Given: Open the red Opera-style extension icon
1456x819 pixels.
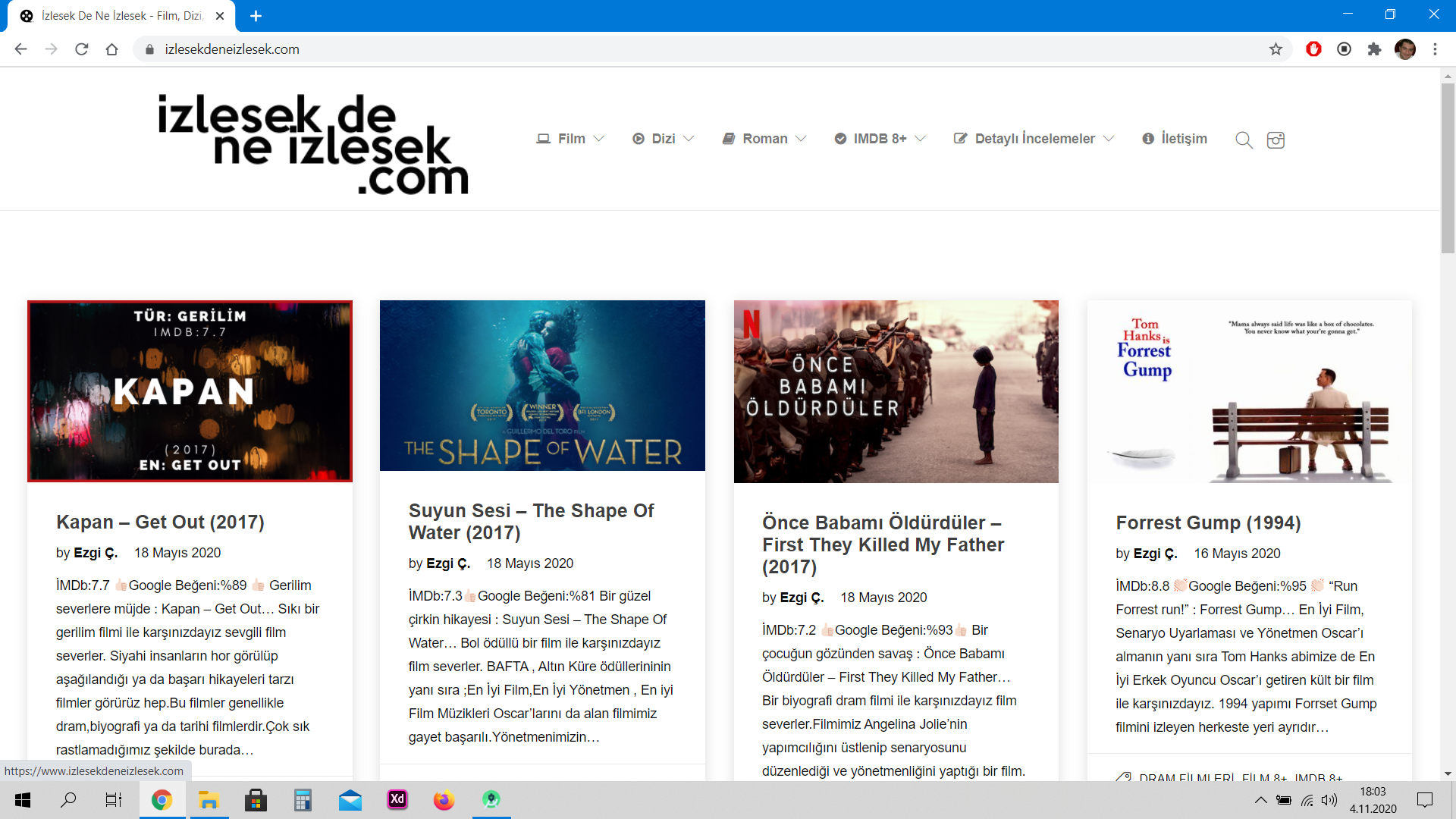Looking at the screenshot, I should [x=1313, y=49].
